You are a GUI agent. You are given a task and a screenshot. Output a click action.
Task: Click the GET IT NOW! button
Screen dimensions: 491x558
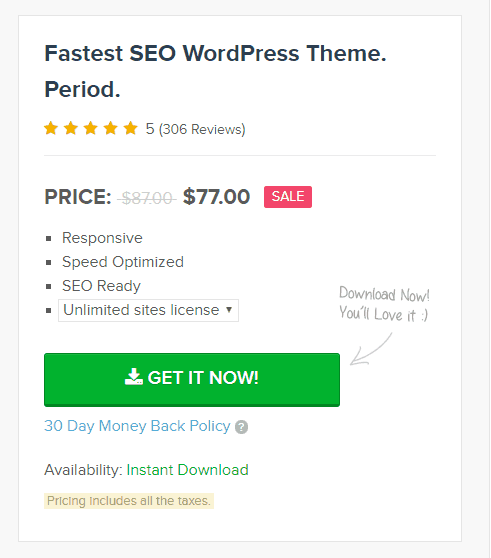[192, 380]
